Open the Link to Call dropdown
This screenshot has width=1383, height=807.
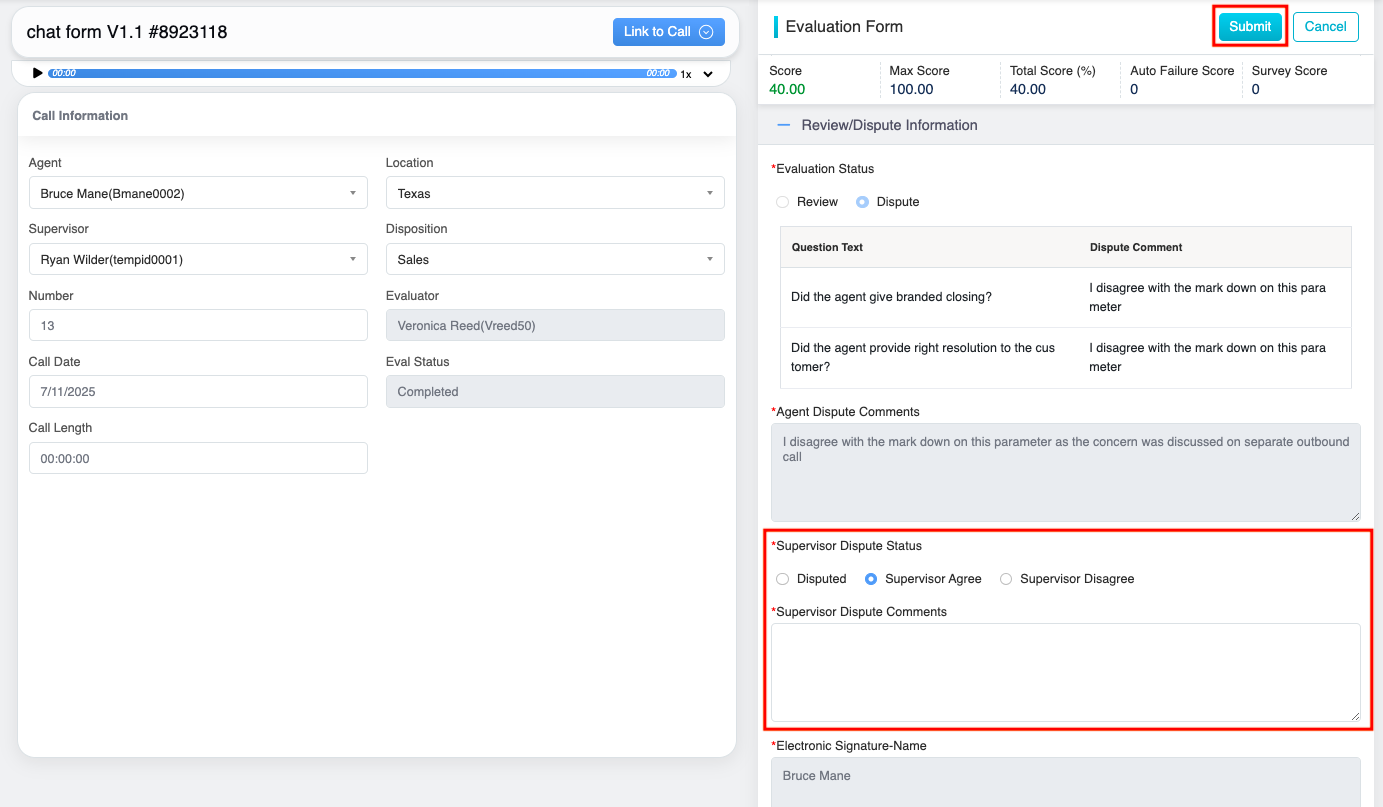[668, 32]
